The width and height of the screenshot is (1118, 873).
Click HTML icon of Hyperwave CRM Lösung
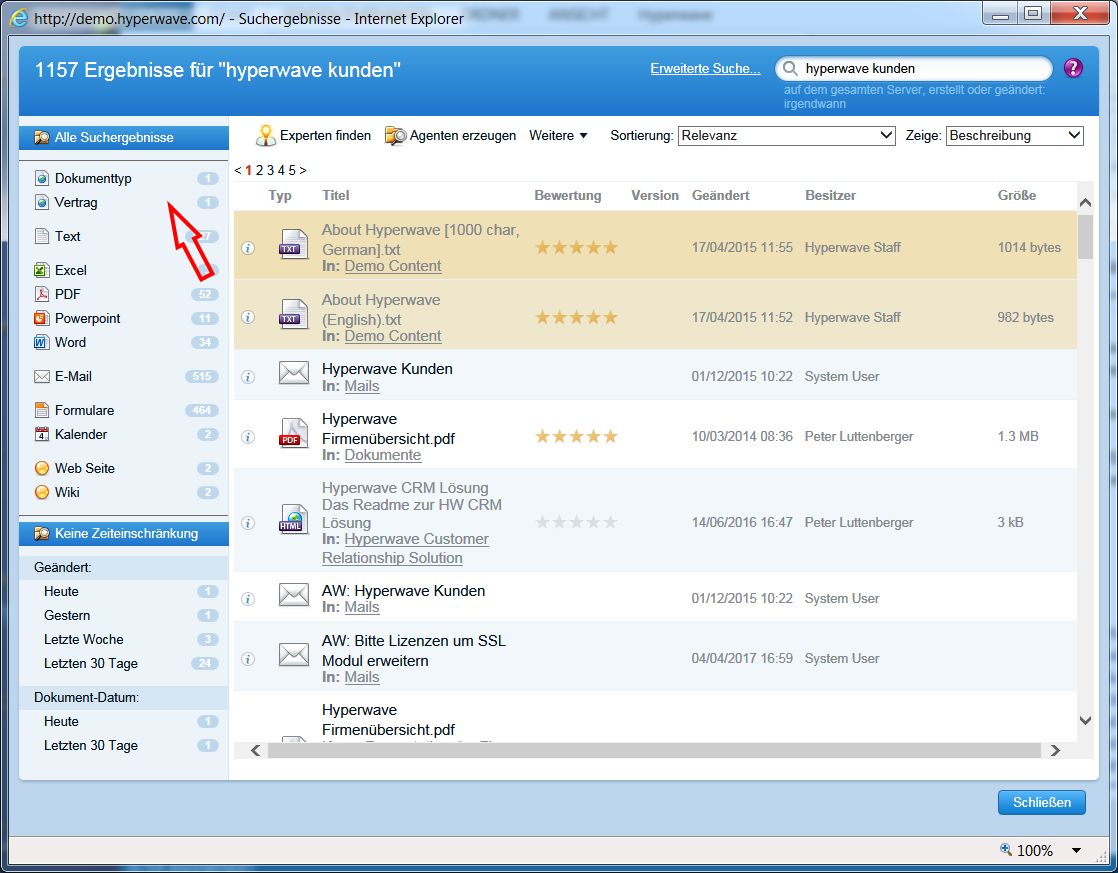click(293, 519)
